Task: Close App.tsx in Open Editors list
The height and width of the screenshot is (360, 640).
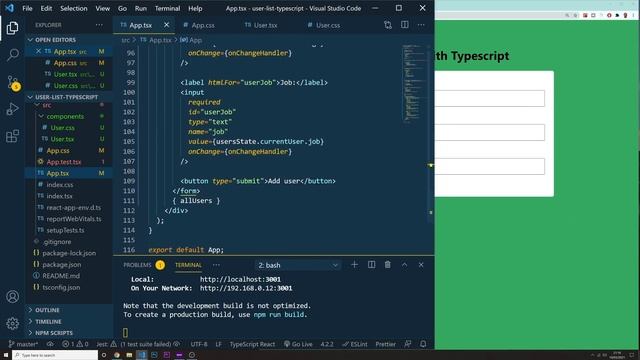Action: (38, 51)
